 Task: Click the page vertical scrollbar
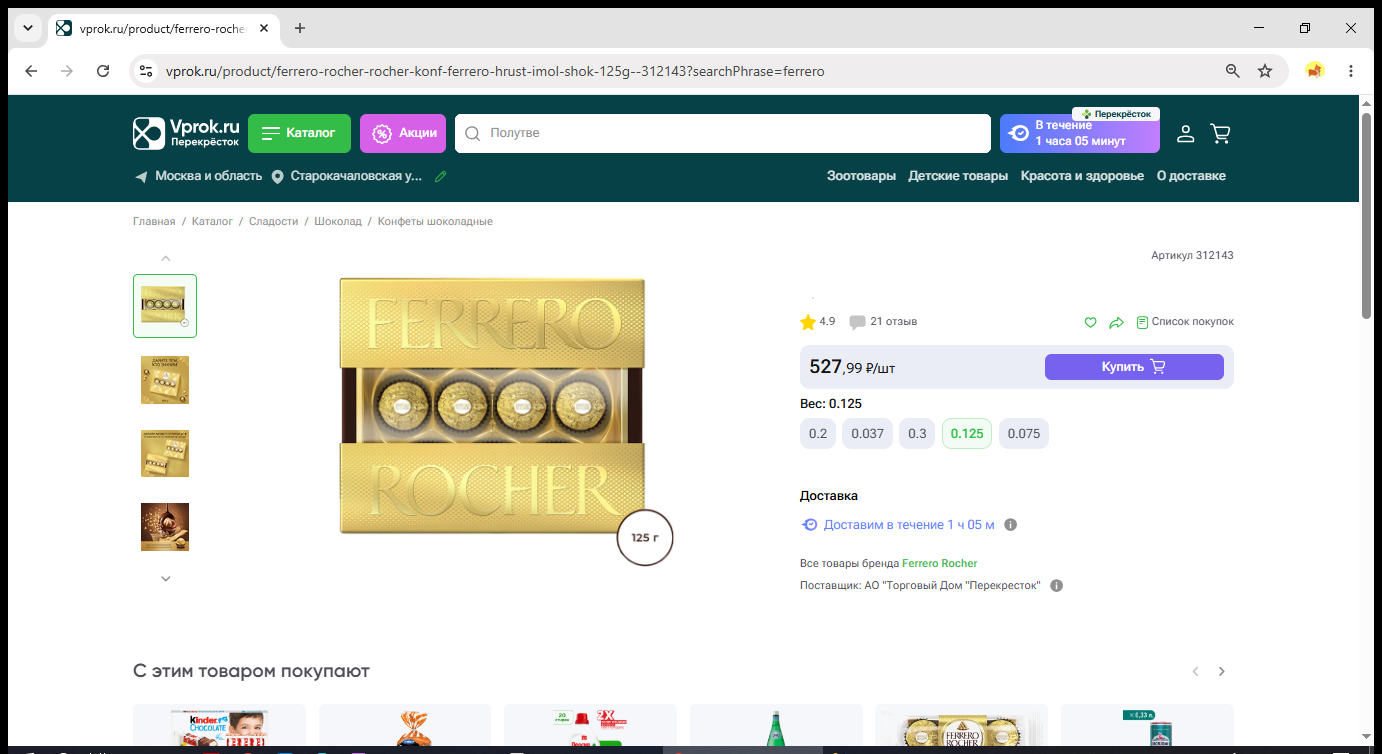click(1367, 216)
